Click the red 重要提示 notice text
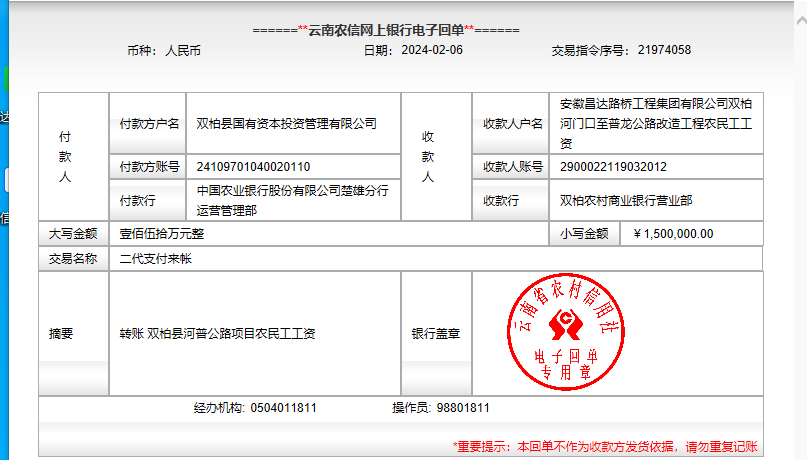807x460 pixels. (605, 447)
